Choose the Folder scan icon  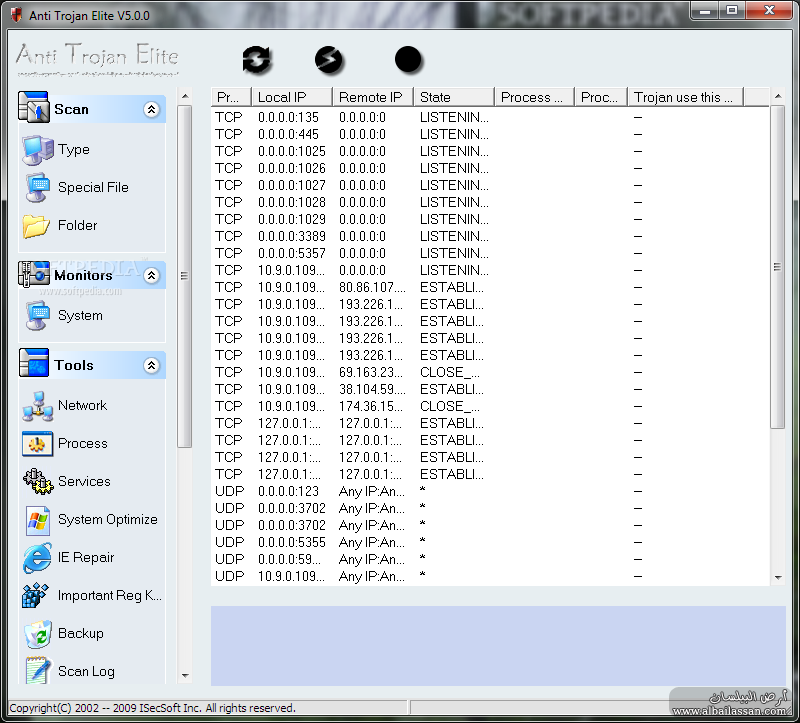click(x=36, y=226)
